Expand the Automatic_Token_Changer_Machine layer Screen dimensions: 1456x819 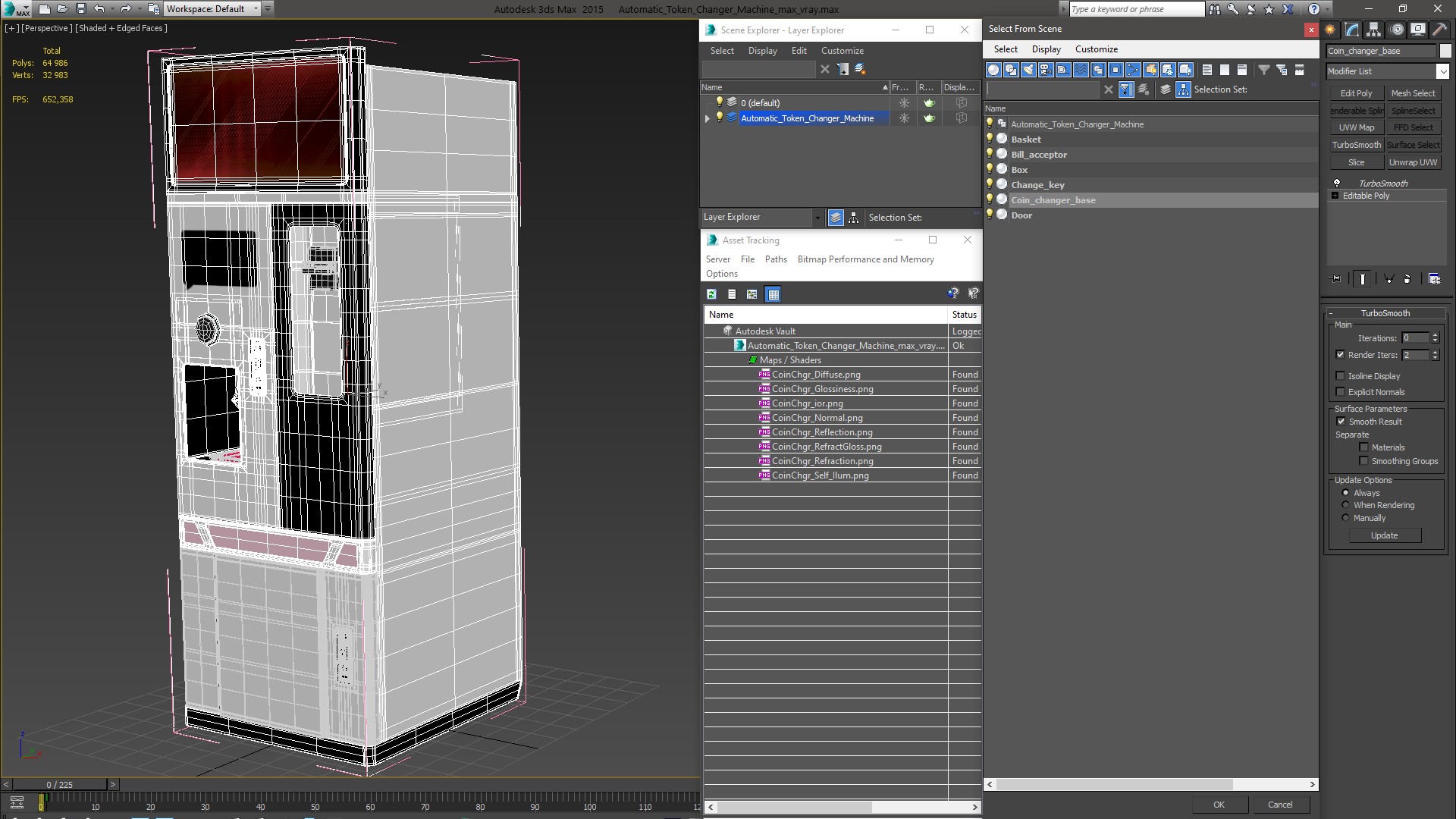708,118
